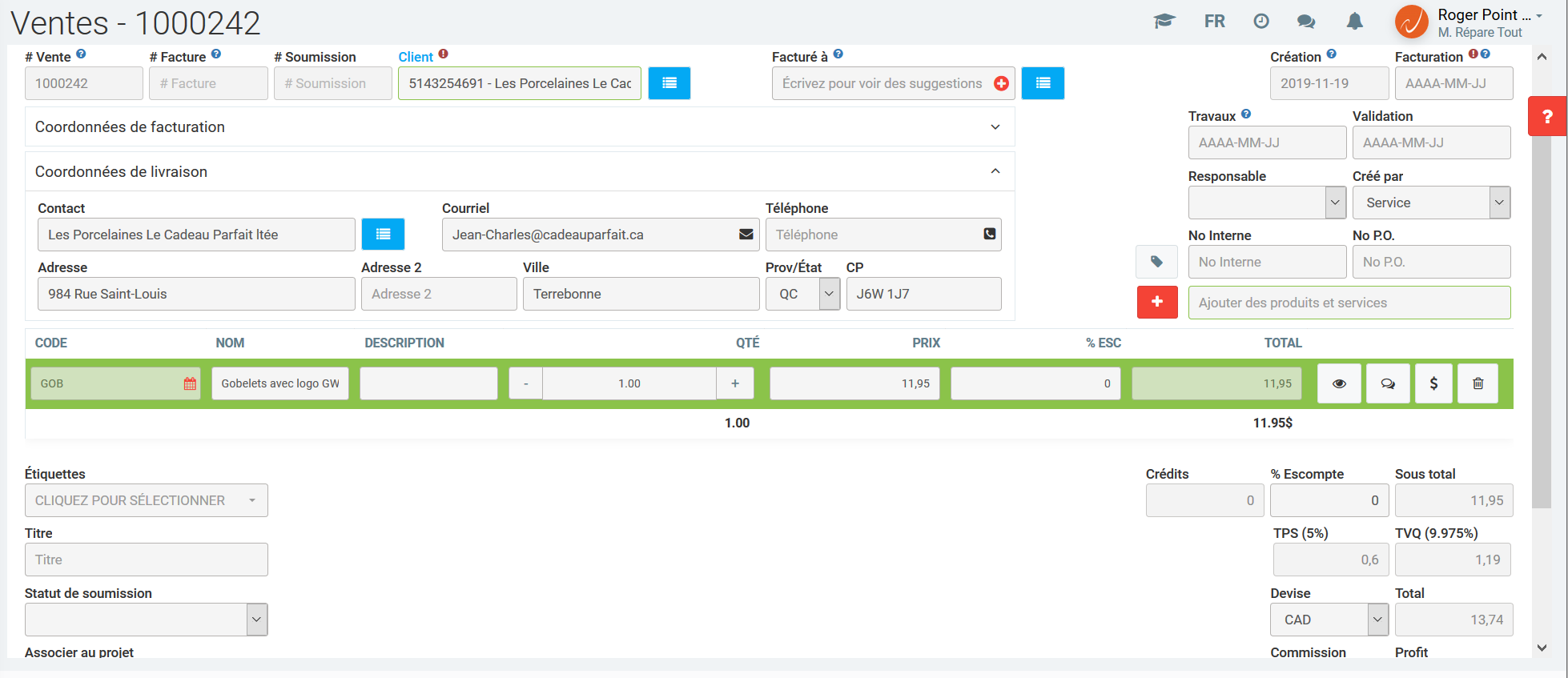This screenshot has height=678, width=1568.
Task: Open the Devise CAD dropdown
Action: click(1329, 620)
